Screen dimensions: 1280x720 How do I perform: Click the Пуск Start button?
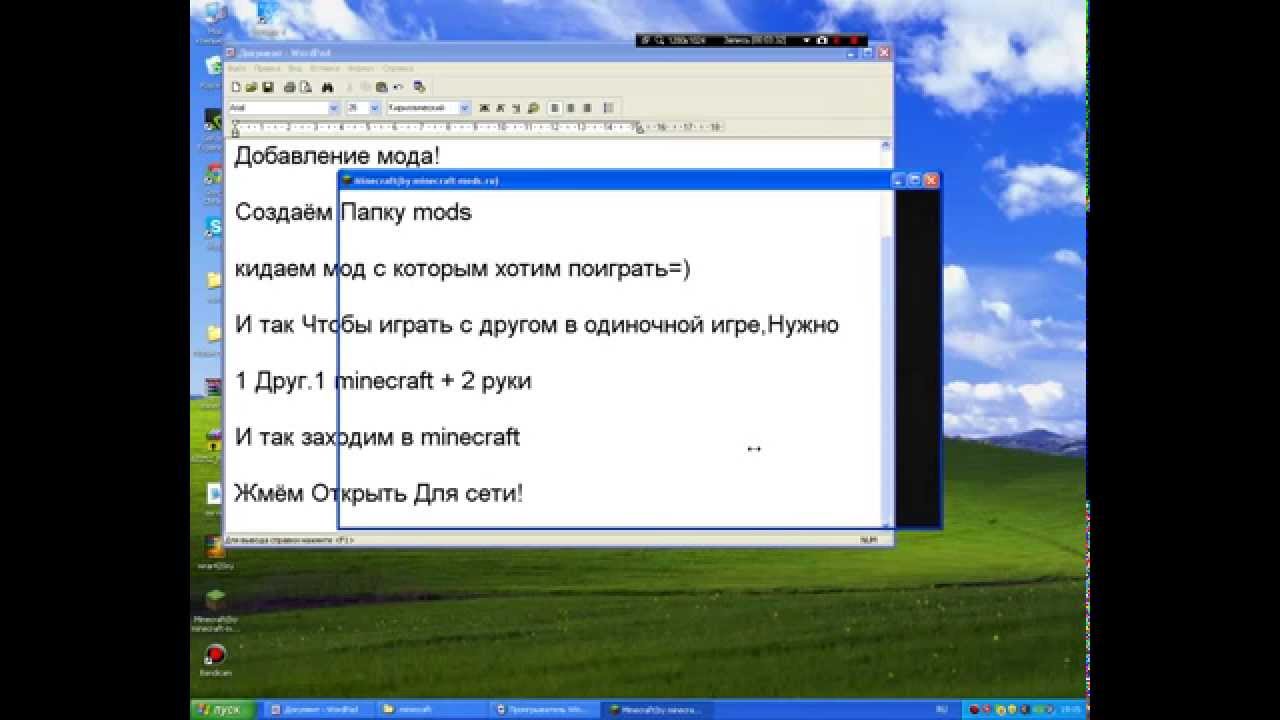tap(223, 709)
